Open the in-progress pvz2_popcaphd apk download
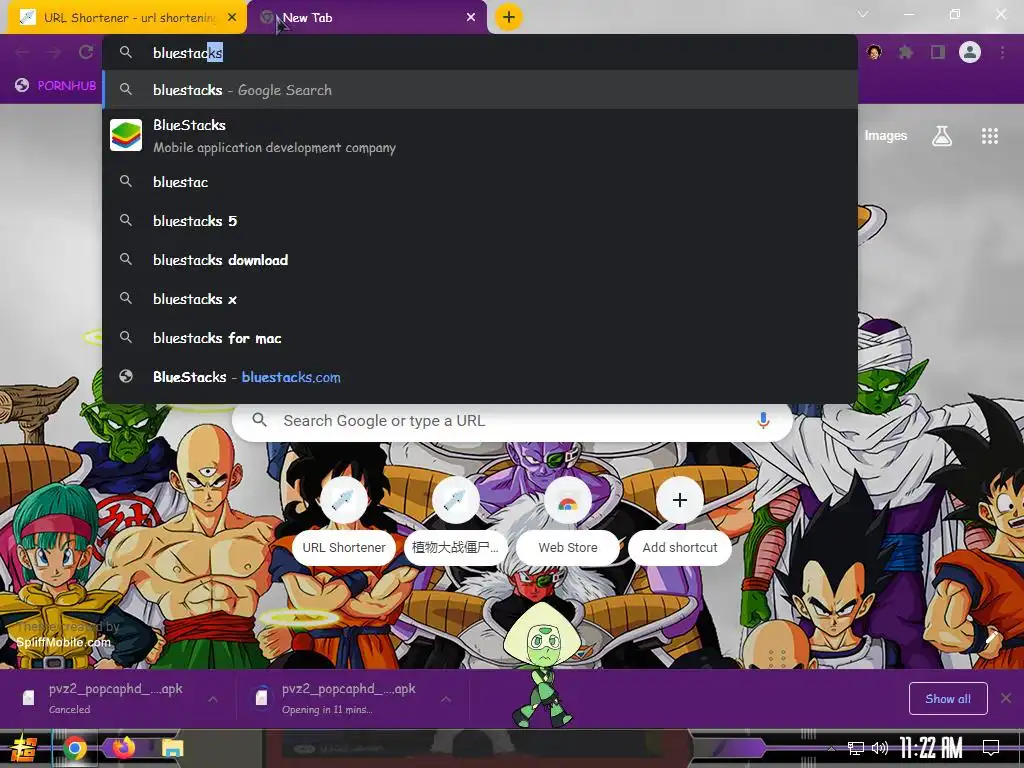Screen dimensions: 1024x768 click(x=340, y=698)
